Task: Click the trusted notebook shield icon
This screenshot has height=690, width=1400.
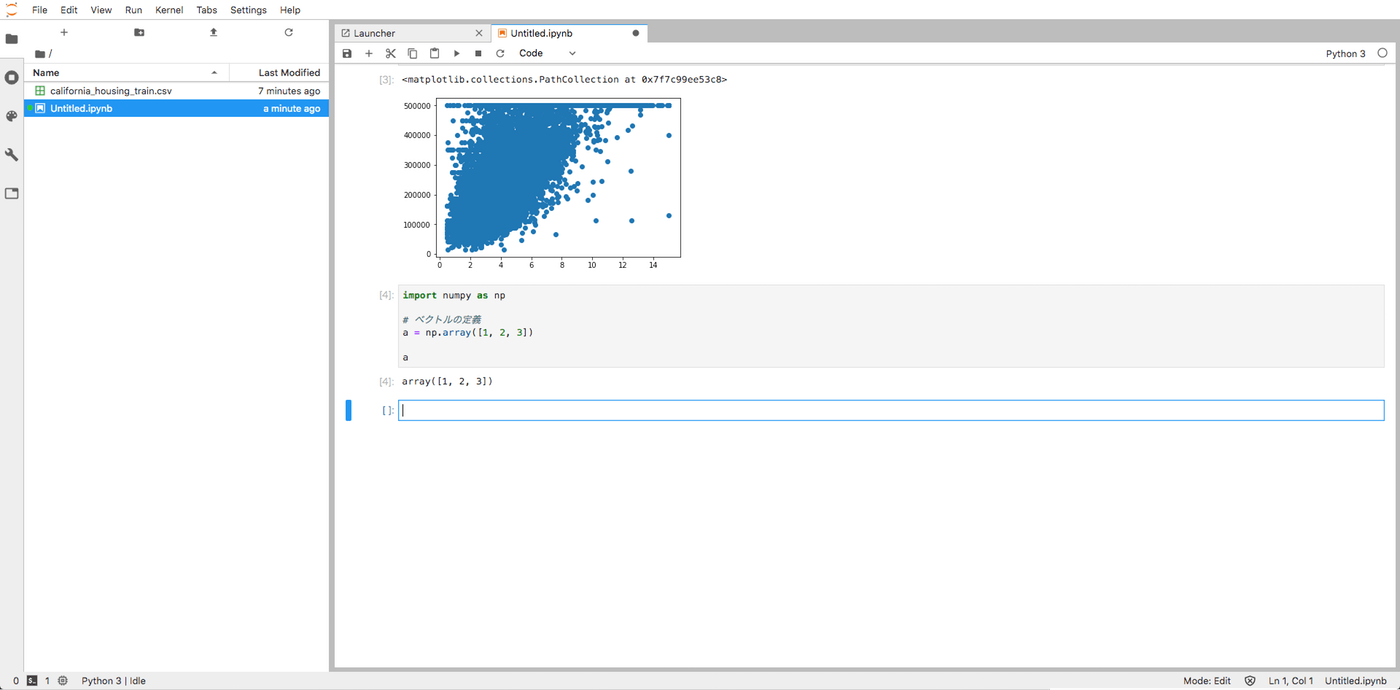Action: click(x=1250, y=680)
